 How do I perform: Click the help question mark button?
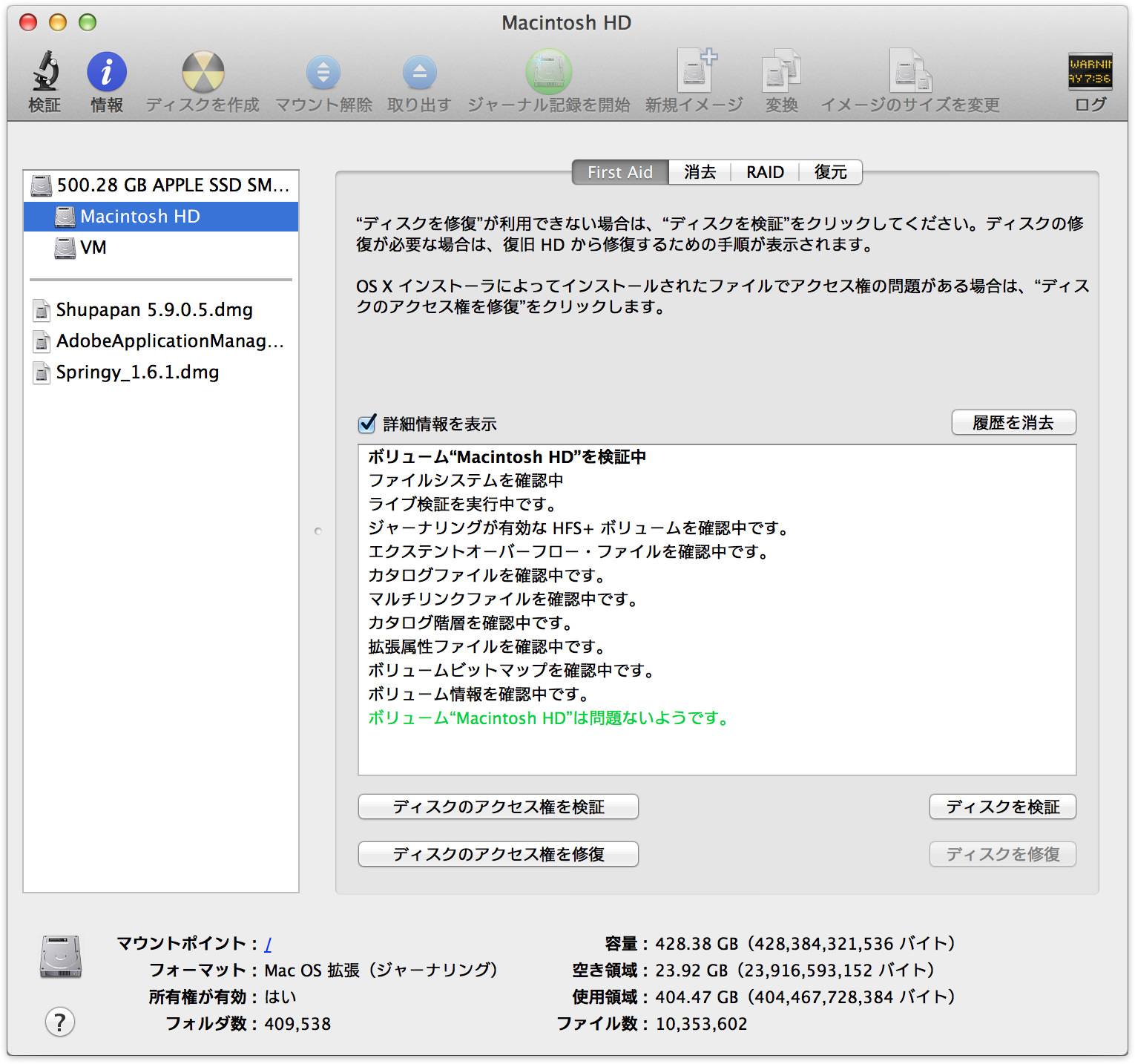coord(60,1022)
